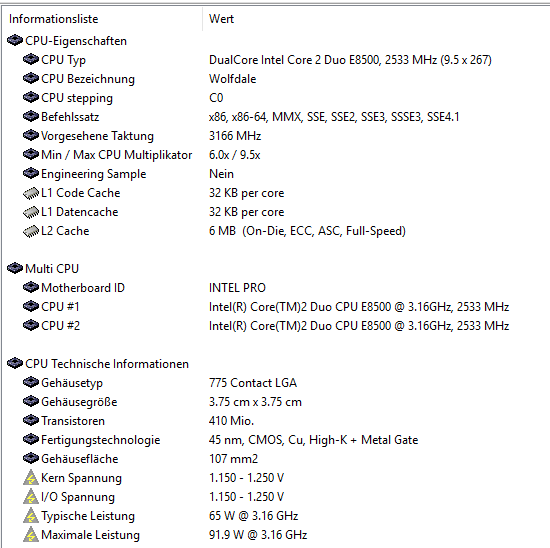Click the CPU-Eigenschaften section chip icon

pyautogui.click(x=15, y=40)
